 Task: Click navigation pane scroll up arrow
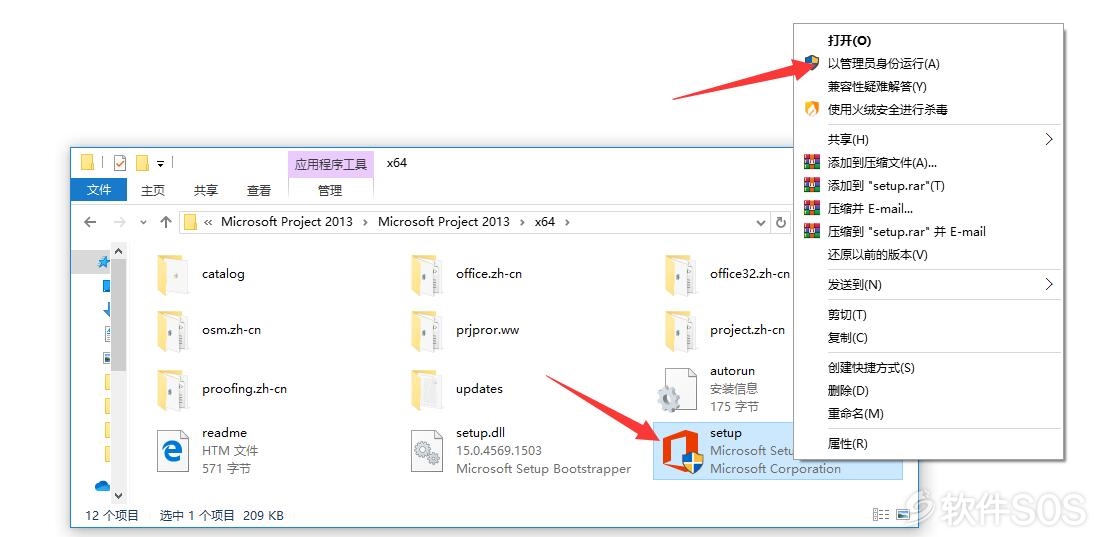pyautogui.click(x=118, y=251)
